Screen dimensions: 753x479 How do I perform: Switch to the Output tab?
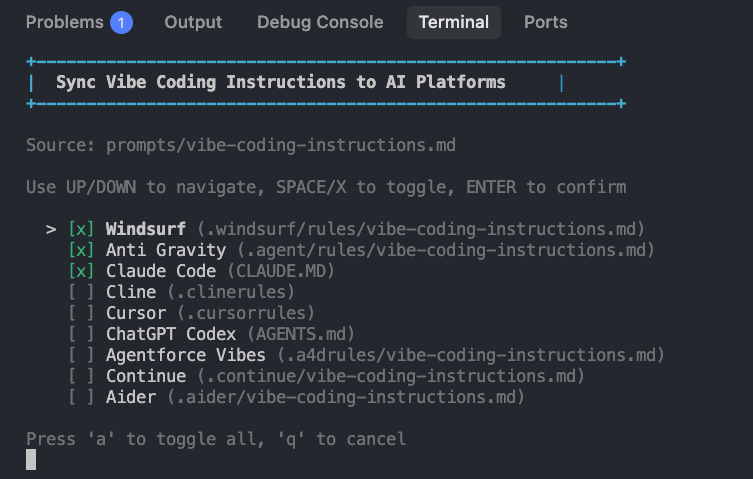[193, 23]
